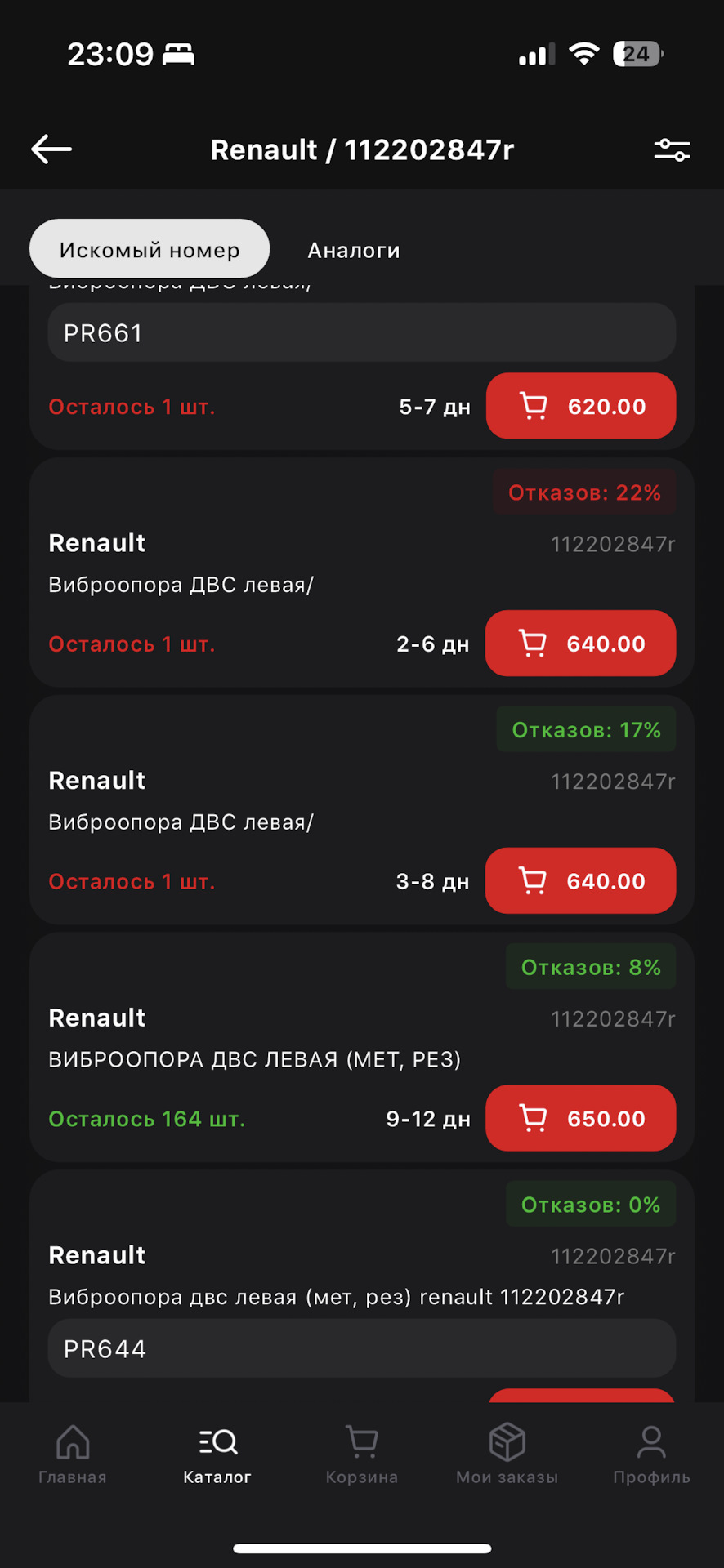The width and height of the screenshot is (724, 1568).
Task: Tap the back arrow icon
Action: click(x=51, y=149)
